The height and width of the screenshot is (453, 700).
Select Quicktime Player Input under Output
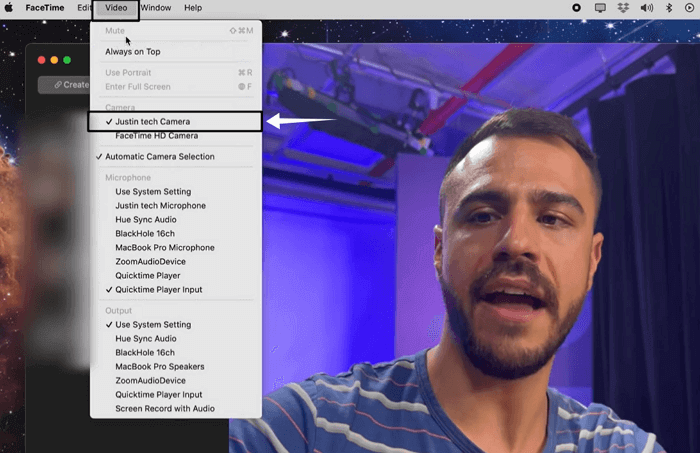point(176,395)
